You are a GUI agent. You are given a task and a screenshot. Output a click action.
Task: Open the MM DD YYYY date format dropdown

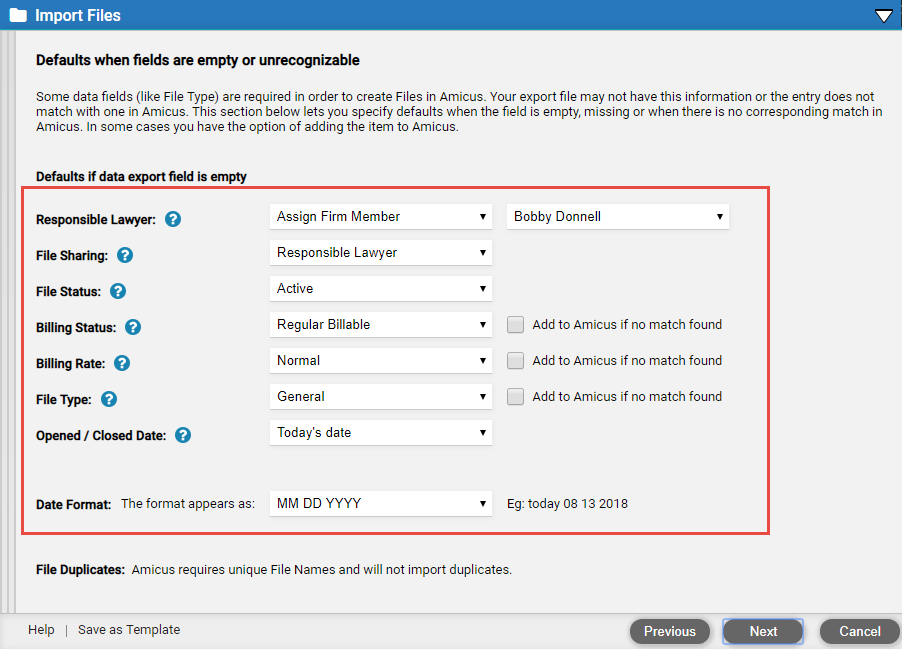click(x=381, y=503)
